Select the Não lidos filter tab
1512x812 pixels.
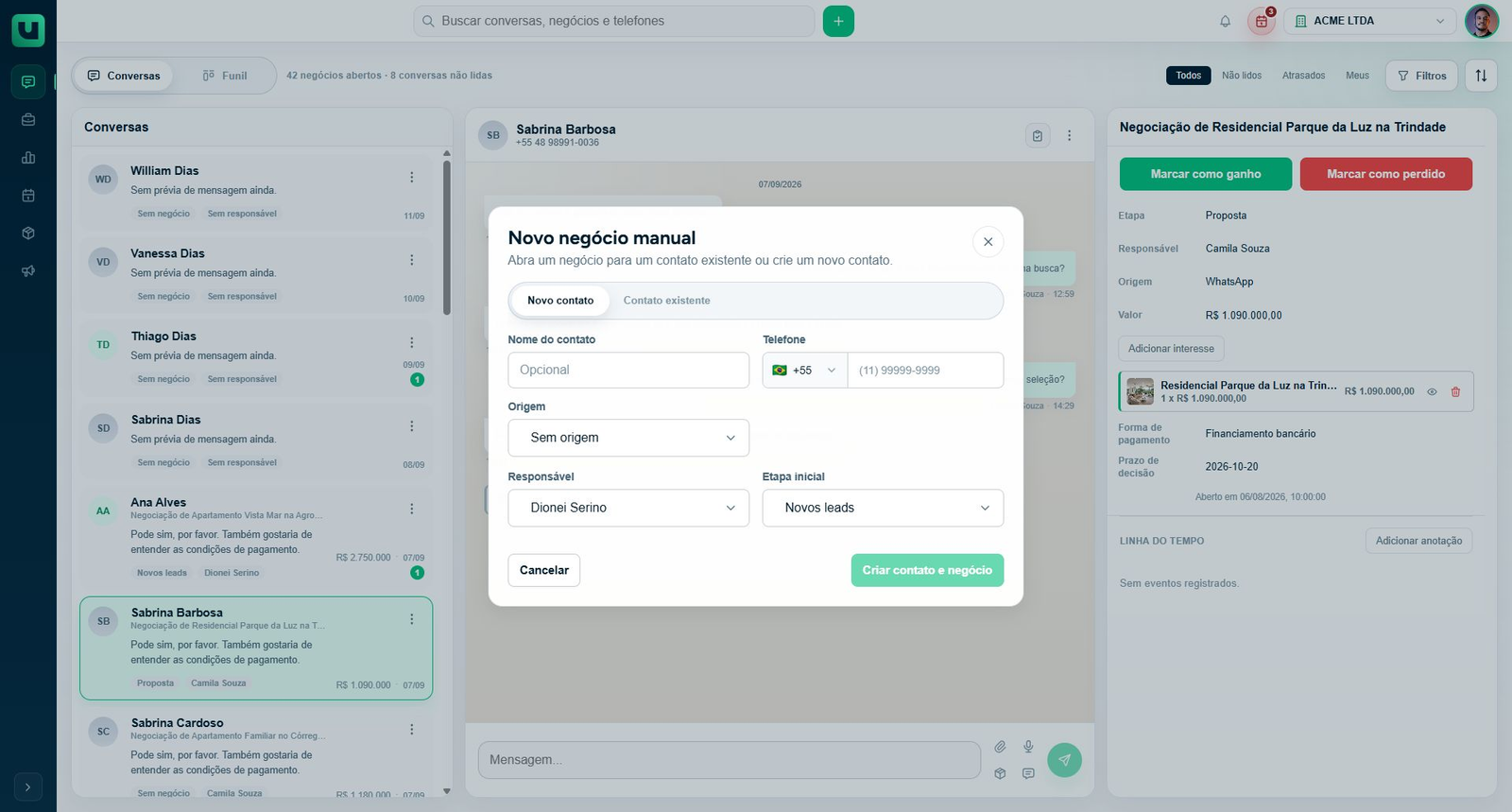click(x=1242, y=76)
